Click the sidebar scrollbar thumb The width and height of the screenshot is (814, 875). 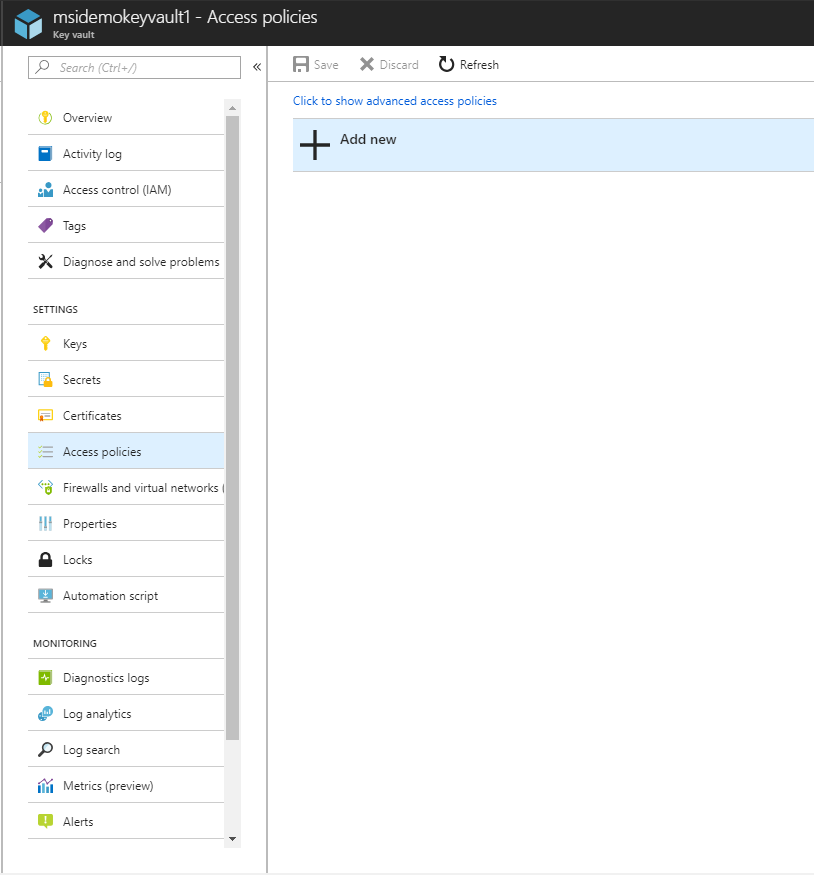coord(233,428)
